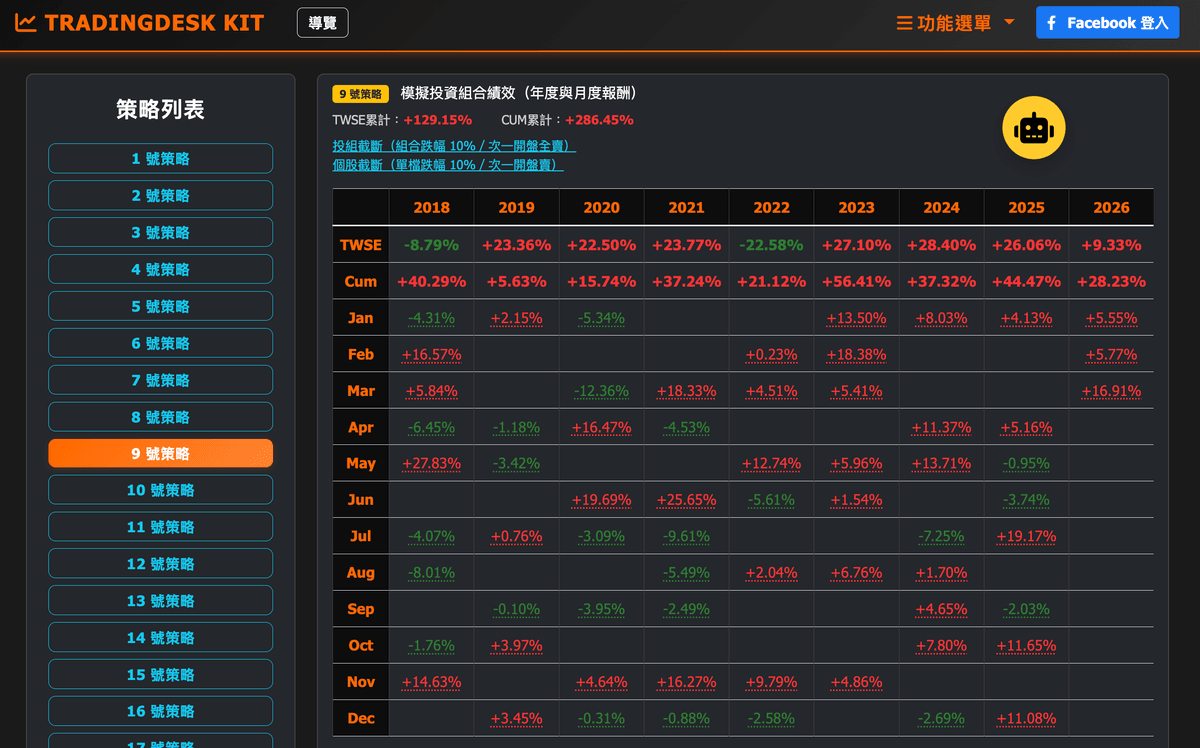Click the TradingDesk Kit chart logo icon

click(x=26, y=23)
